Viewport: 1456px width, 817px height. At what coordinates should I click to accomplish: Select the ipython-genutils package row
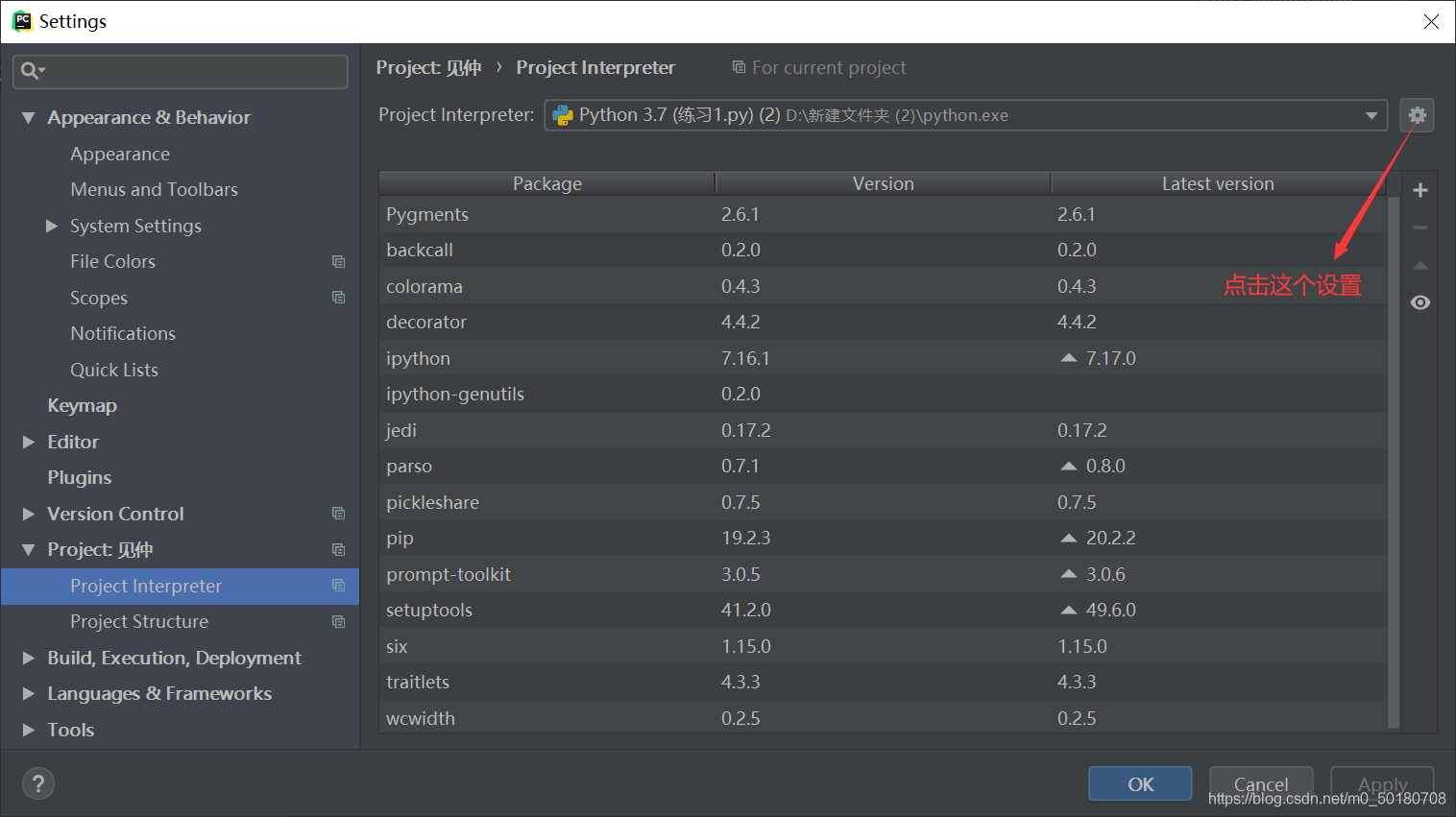click(884, 394)
